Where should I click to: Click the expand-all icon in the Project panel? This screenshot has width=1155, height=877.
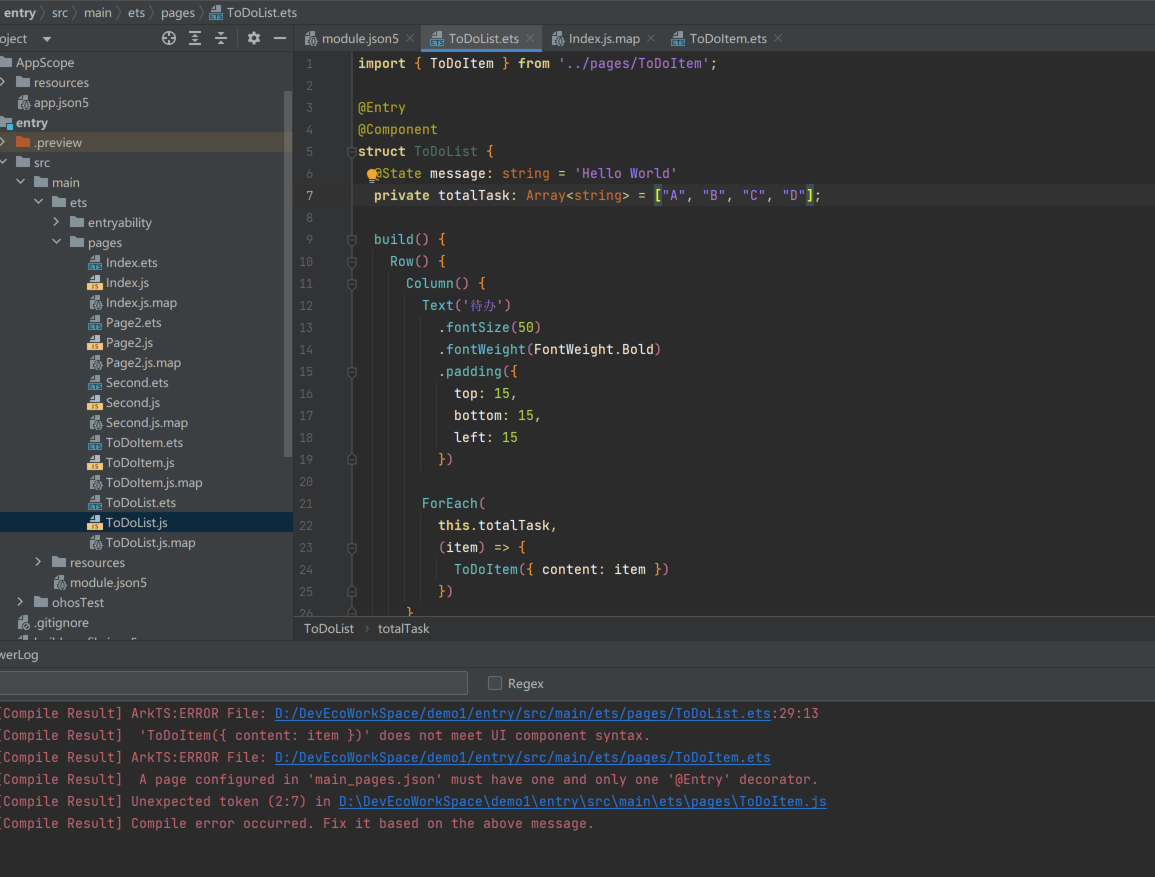[195, 38]
